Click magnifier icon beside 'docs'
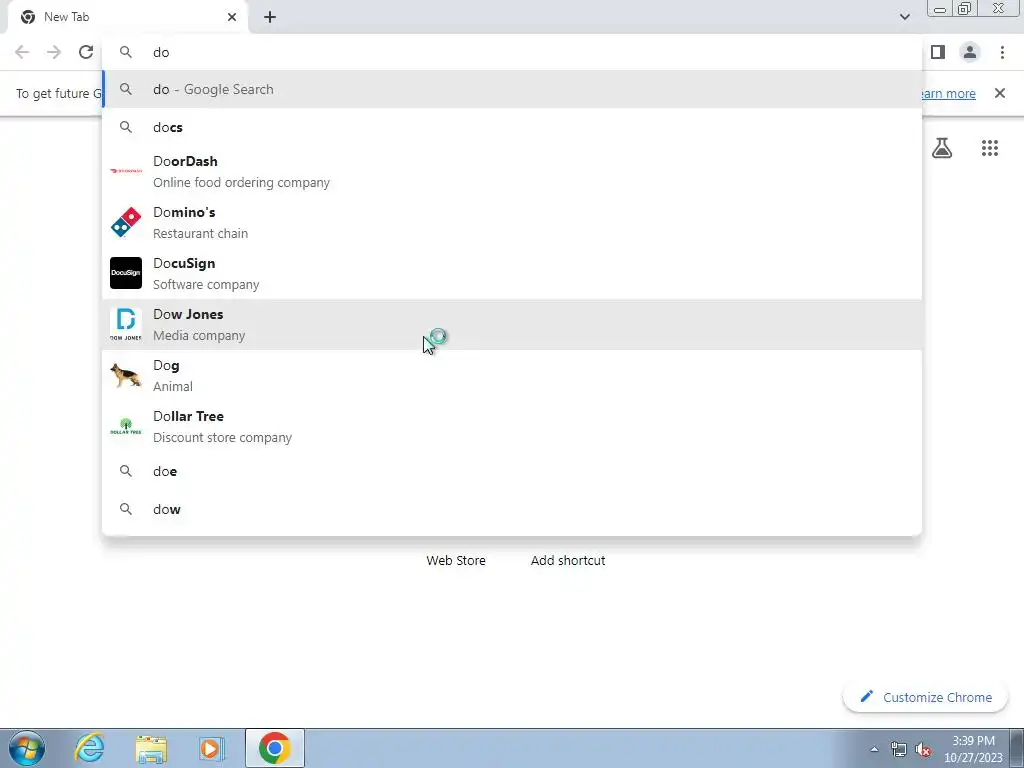The width and height of the screenshot is (1024, 768). [x=126, y=127]
